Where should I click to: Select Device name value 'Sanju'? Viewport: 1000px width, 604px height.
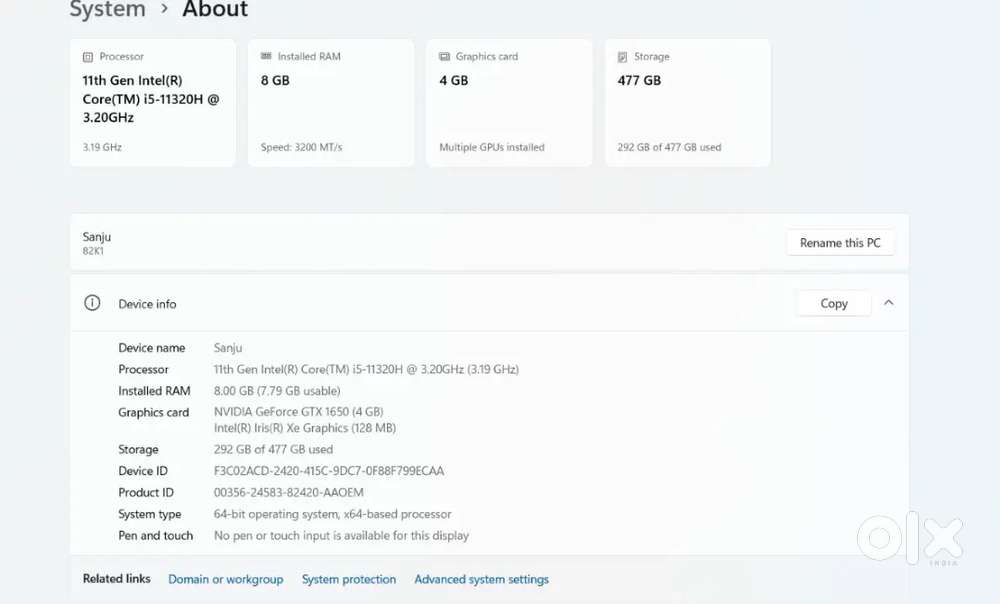(x=228, y=348)
